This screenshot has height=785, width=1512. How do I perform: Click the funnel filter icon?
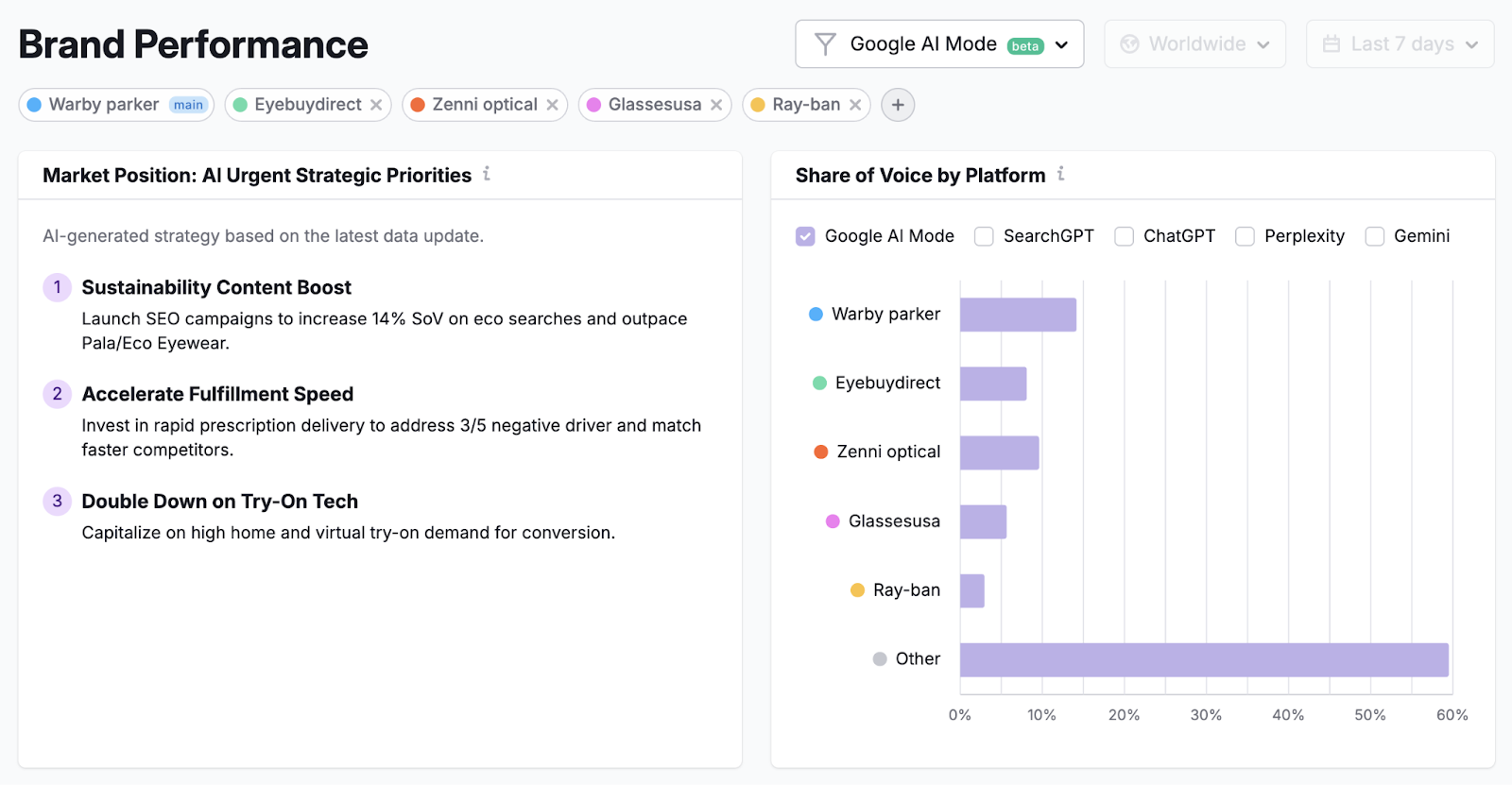tap(825, 44)
